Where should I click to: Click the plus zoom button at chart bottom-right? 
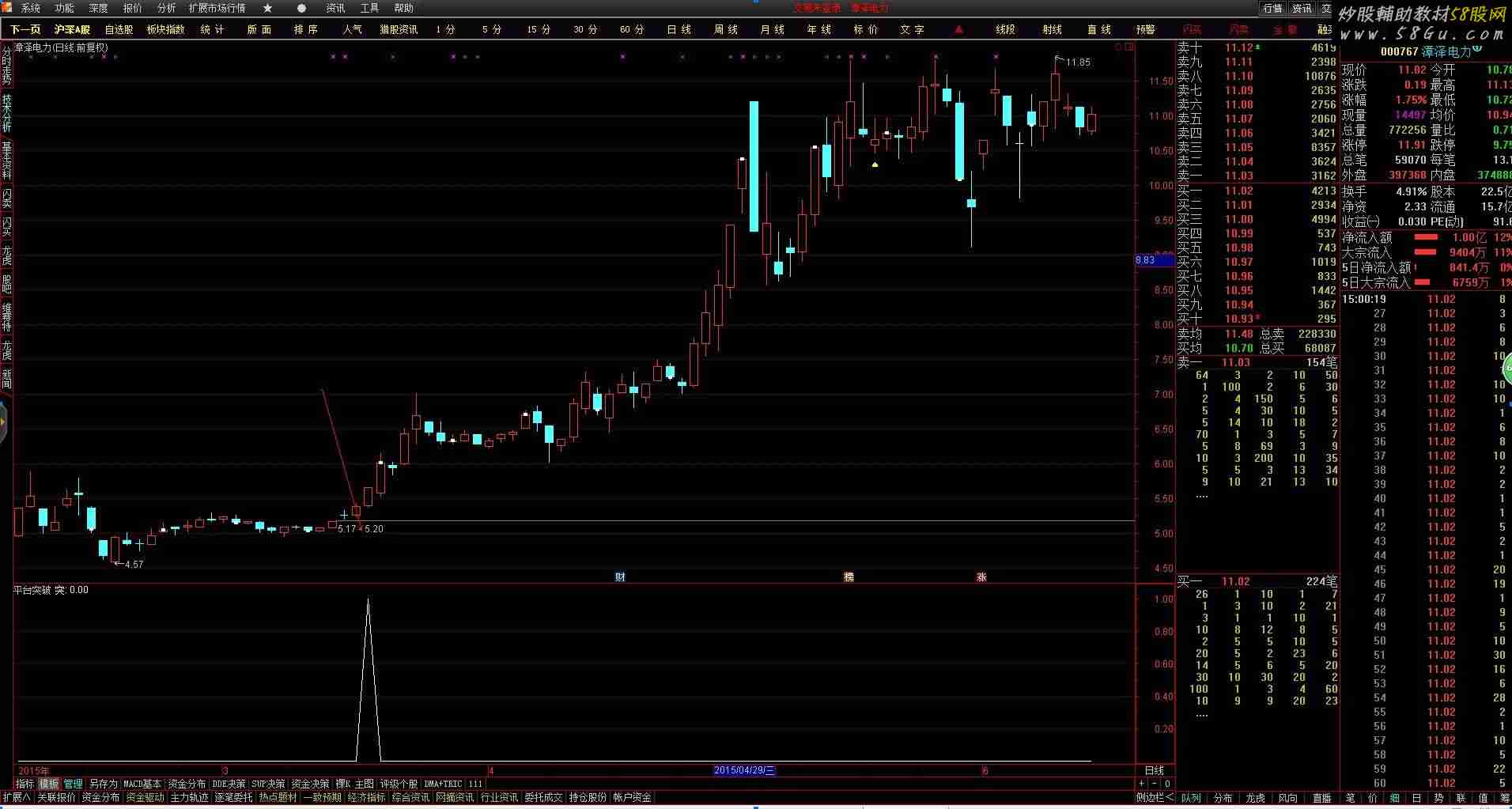[x=1141, y=784]
